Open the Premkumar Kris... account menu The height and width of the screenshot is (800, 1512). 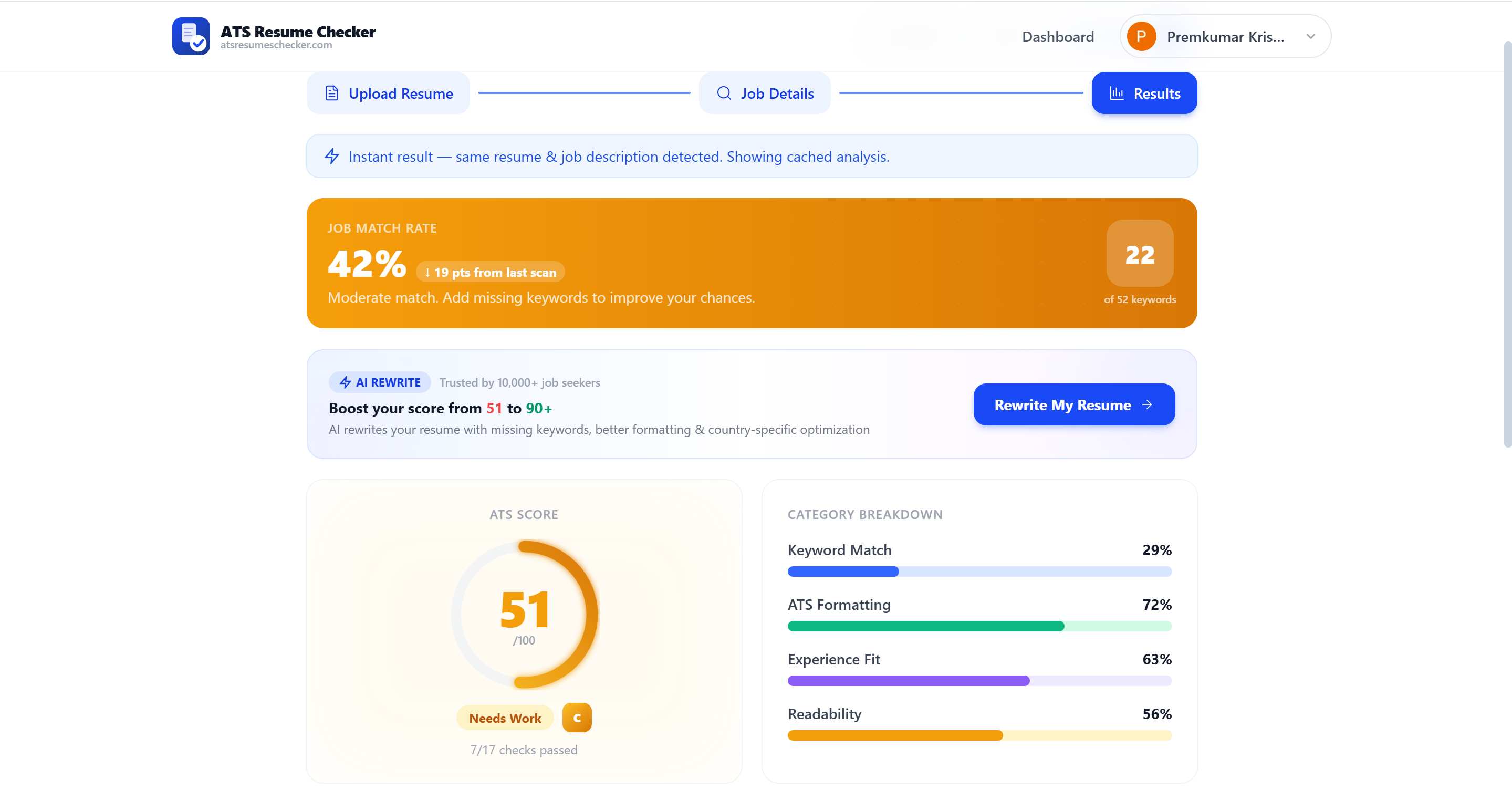click(1225, 37)
